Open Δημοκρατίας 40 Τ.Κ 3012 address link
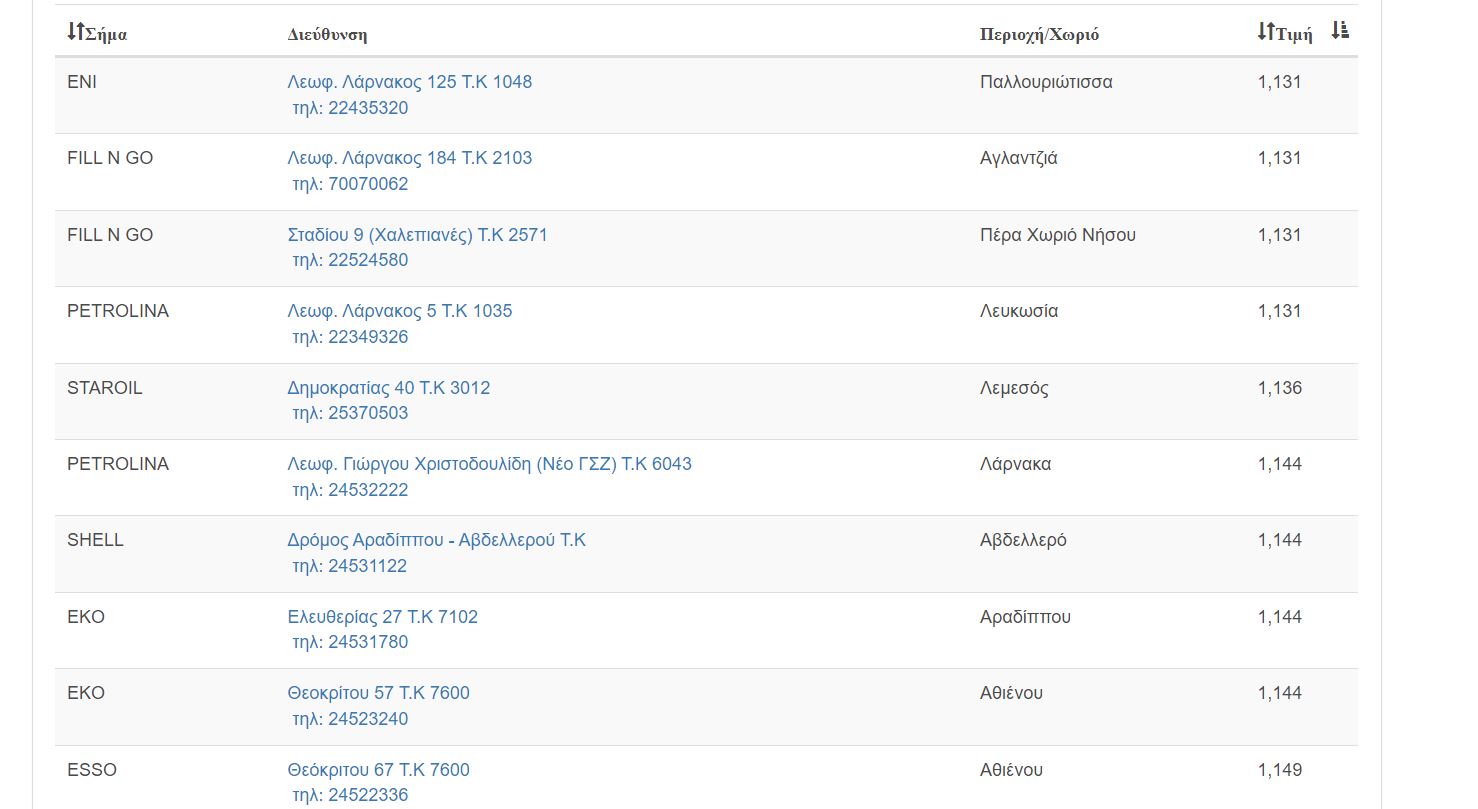 coord(388,388)
